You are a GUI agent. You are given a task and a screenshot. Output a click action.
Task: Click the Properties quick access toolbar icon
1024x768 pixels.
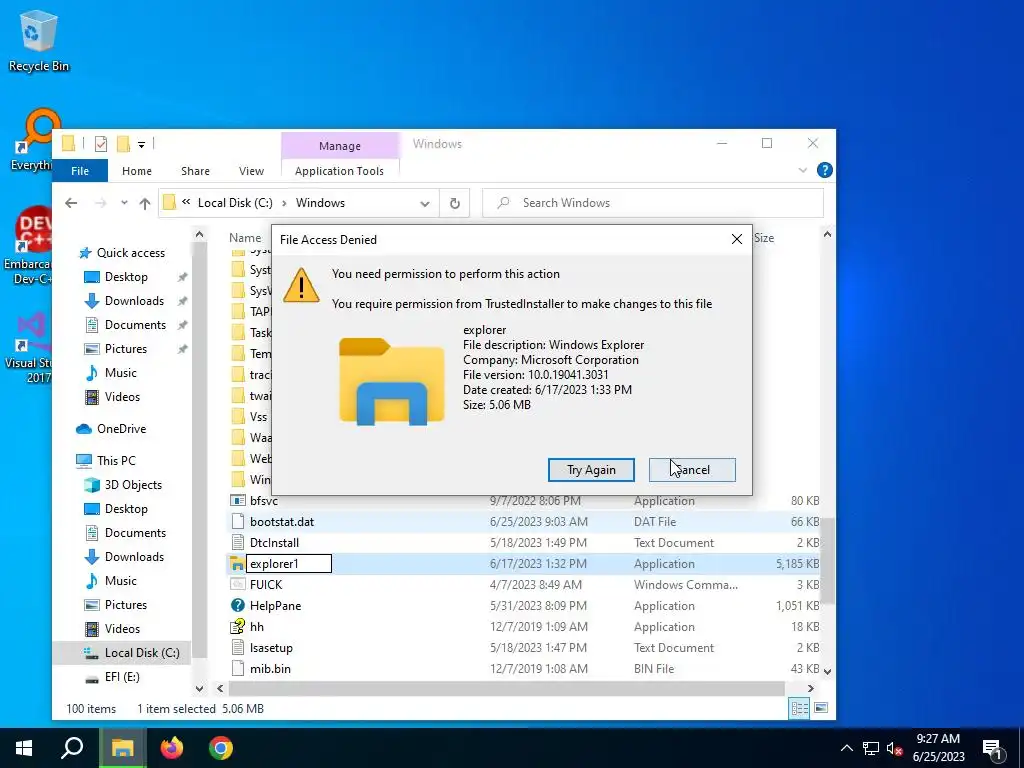click(101, 143)
